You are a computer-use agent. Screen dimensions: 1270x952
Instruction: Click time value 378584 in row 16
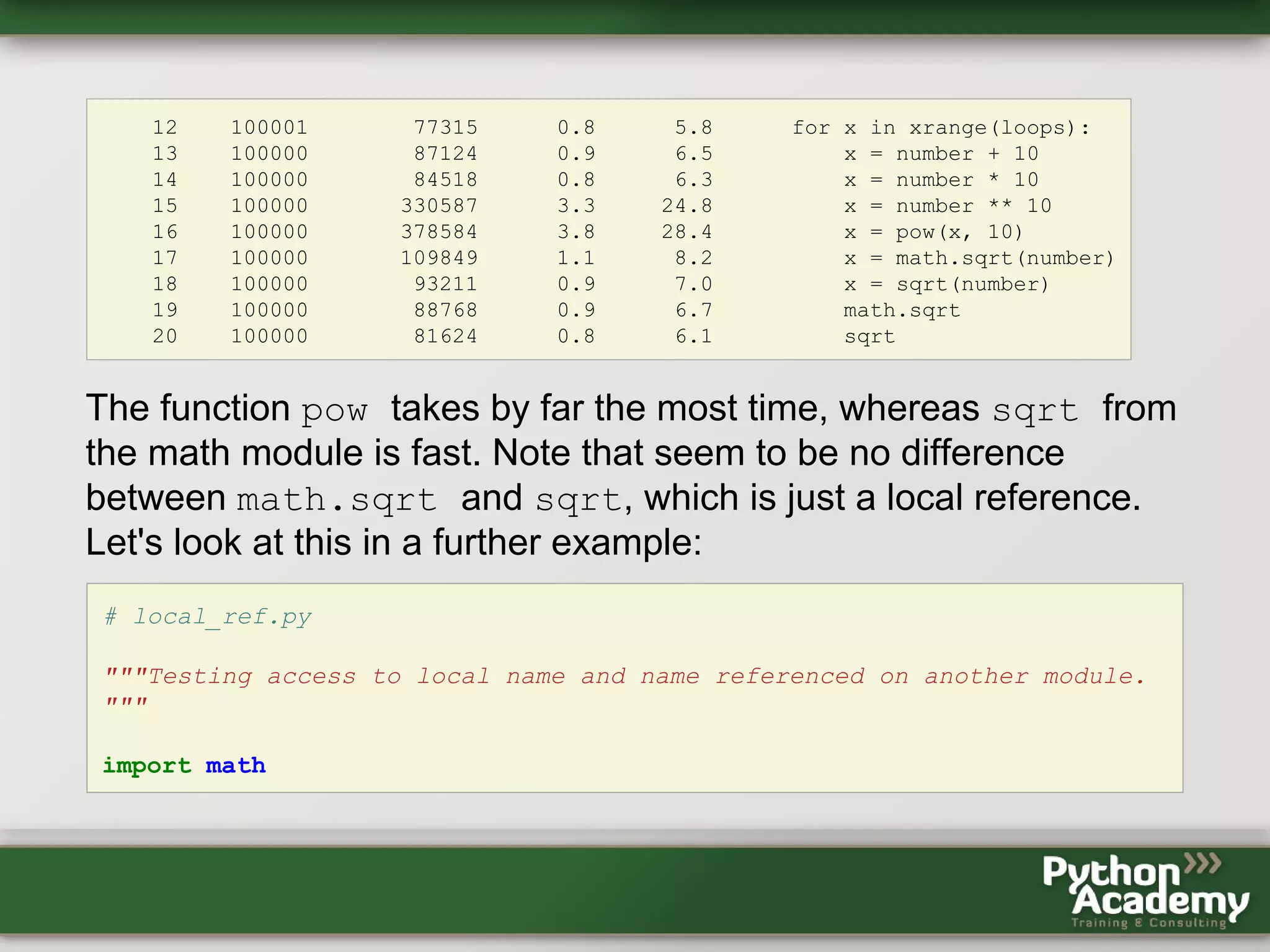(x=439, y=232)
